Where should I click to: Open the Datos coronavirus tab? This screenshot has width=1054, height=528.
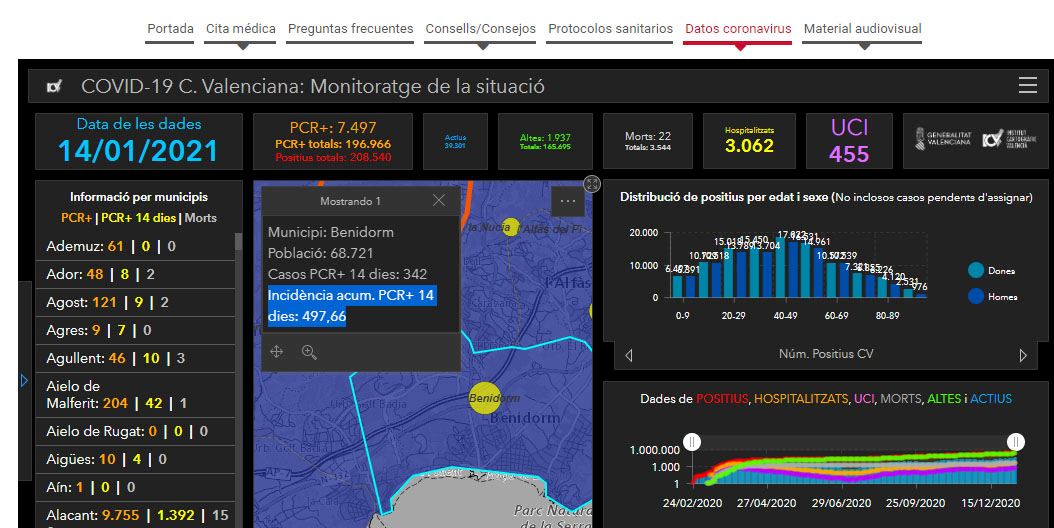point(737,29)
